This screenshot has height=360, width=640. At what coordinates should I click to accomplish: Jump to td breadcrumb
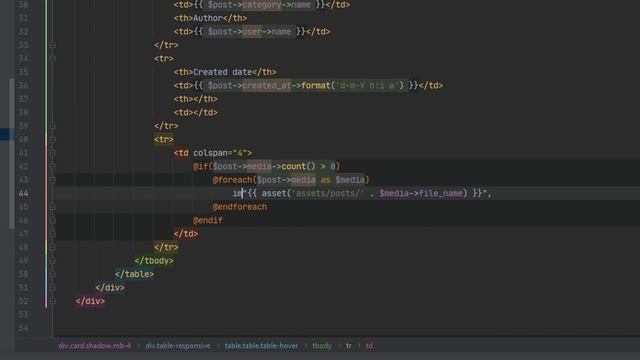click(369, 346)
